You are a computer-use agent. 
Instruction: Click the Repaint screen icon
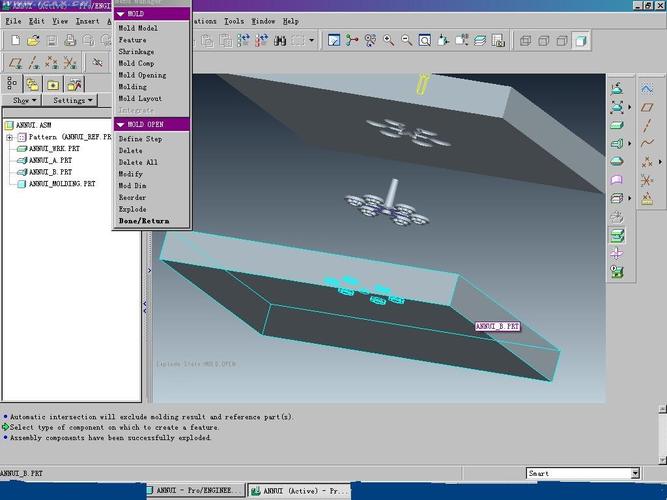334,41
